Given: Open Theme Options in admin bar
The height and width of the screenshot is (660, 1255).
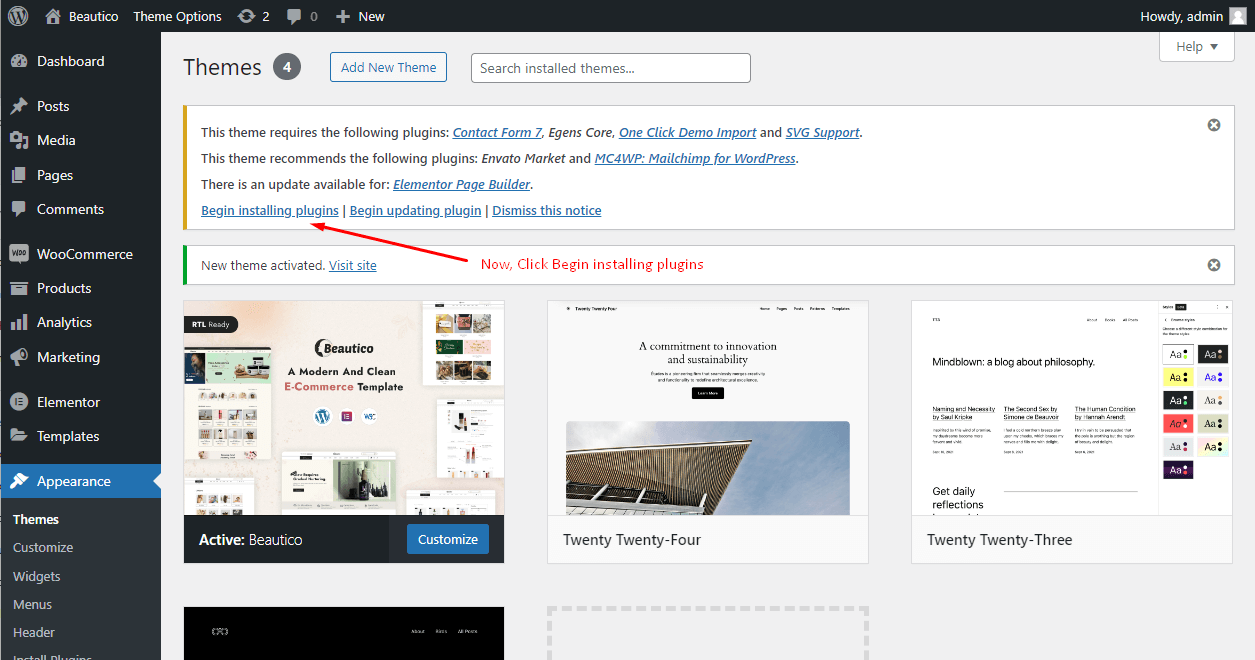Looking at the screenshot, I should click(x=177, y=16).
